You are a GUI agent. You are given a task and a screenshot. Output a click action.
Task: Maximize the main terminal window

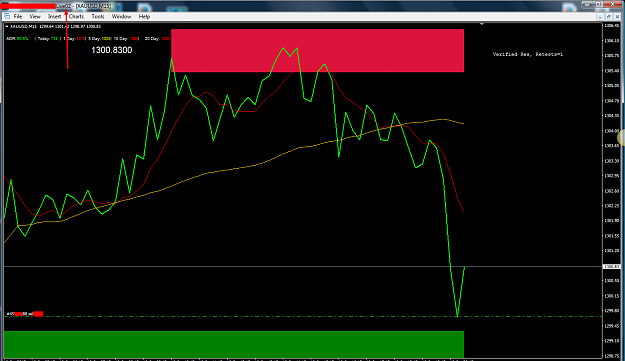pyautogui.click(x=598, y=4)
